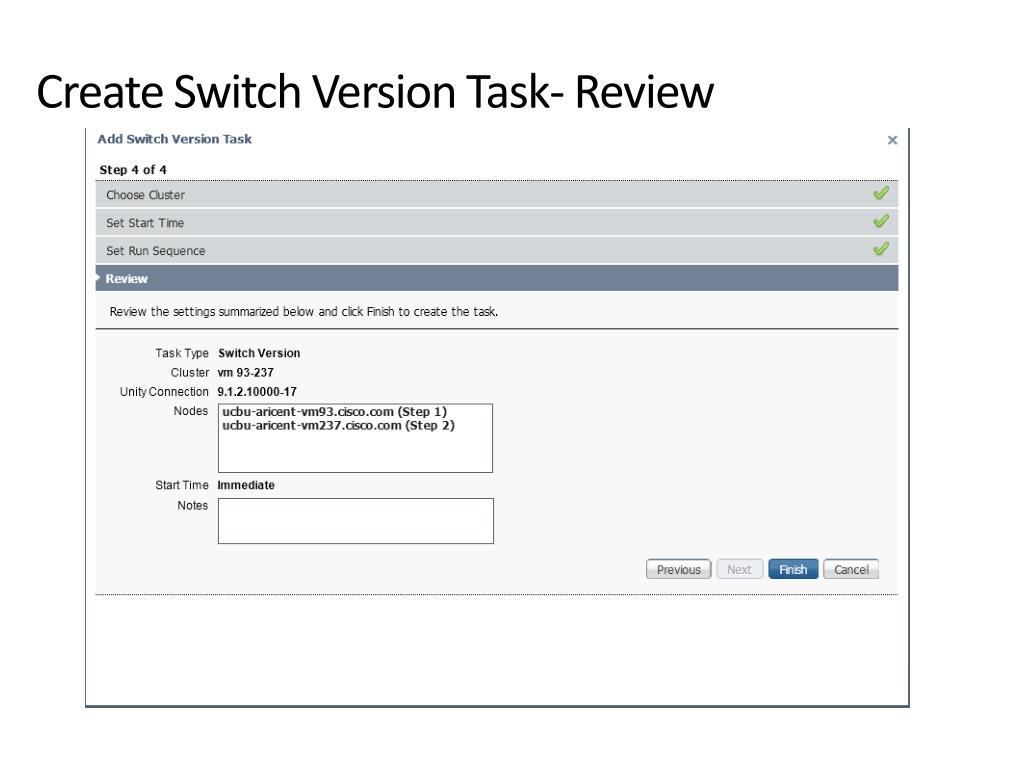This screenshot has width=1024, height=768.
Task: Click the Choose Cluster green checkmark
Action: (880, 193)
